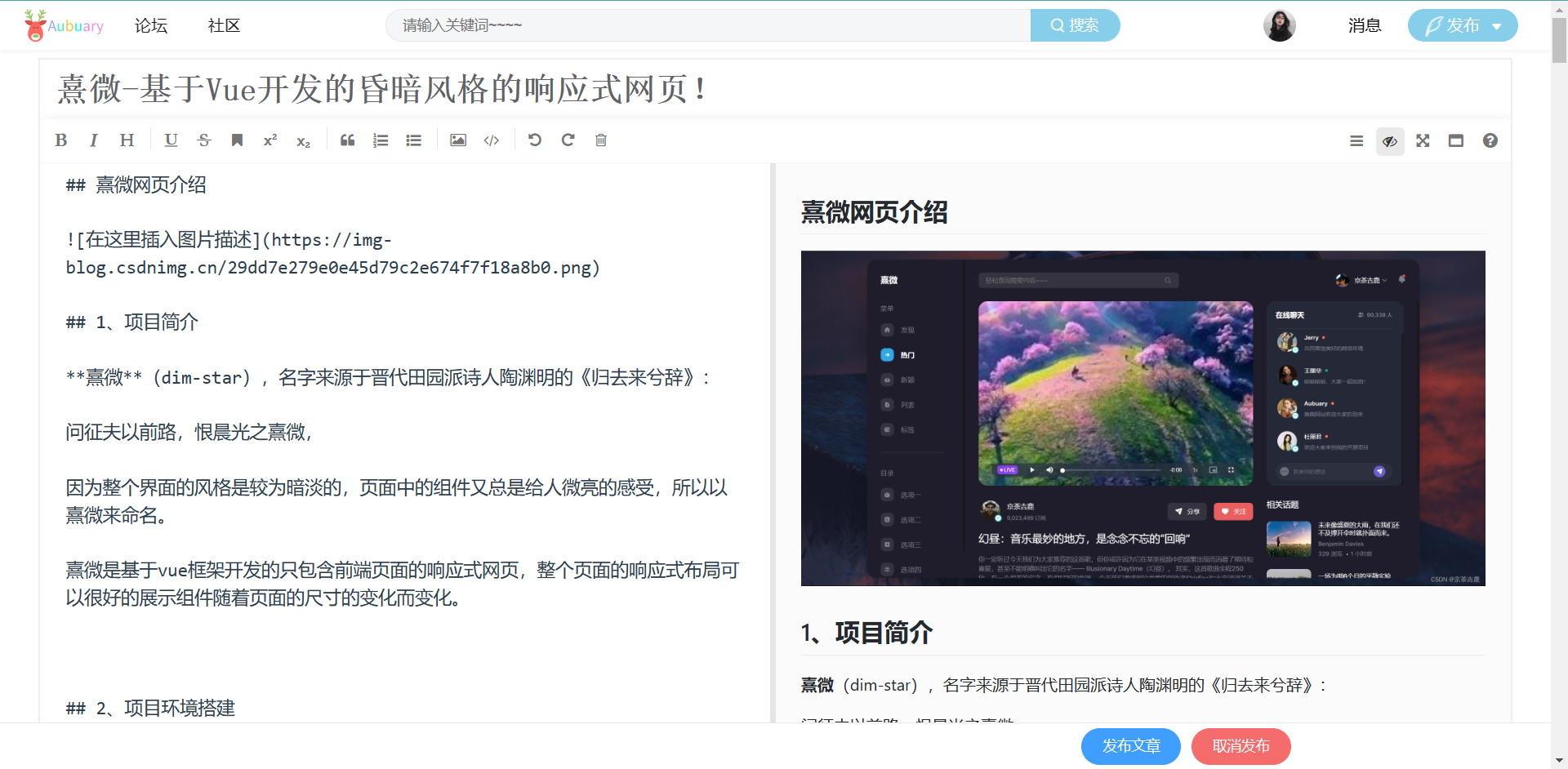Insert a blockquote
1568x769 pixels.
[347, 140]
